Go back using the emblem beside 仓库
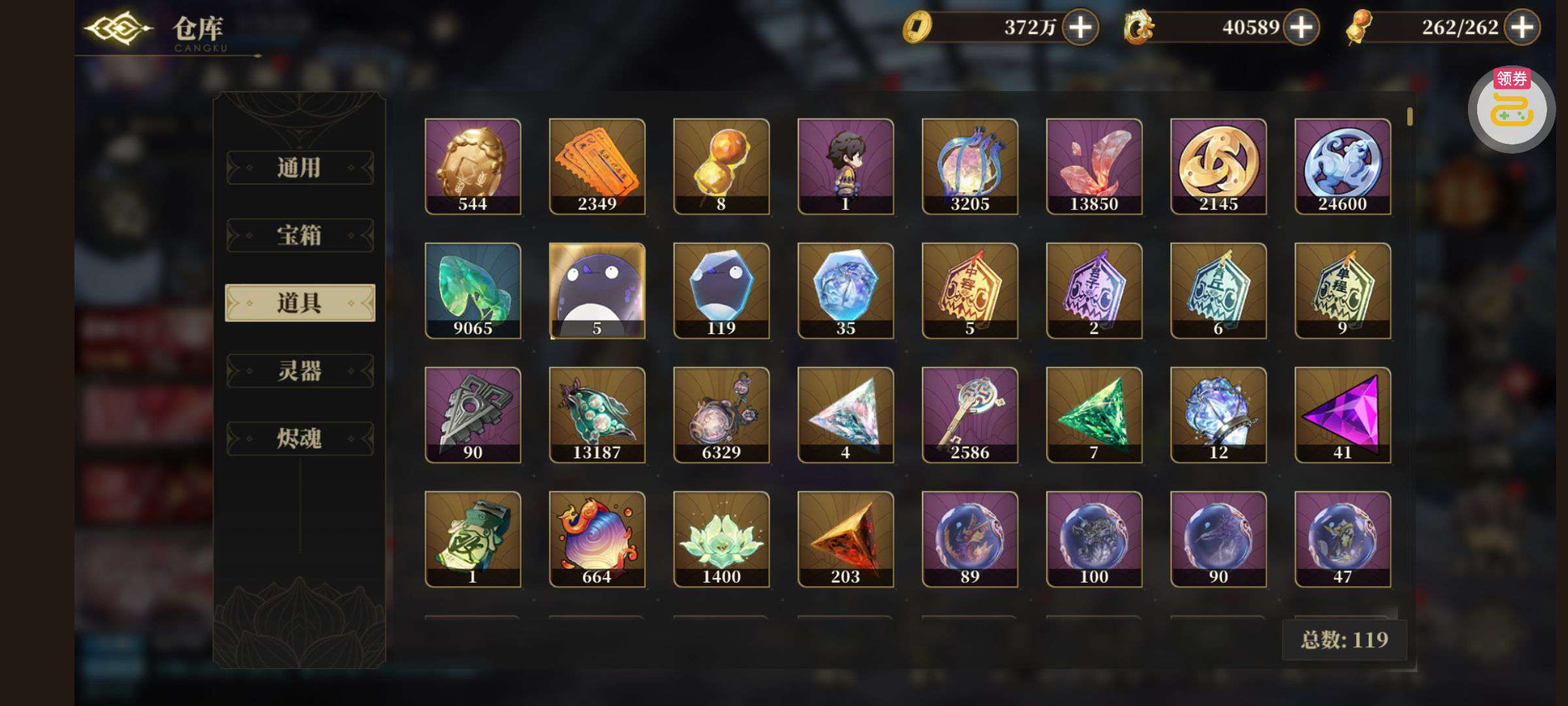 [118, 29]
